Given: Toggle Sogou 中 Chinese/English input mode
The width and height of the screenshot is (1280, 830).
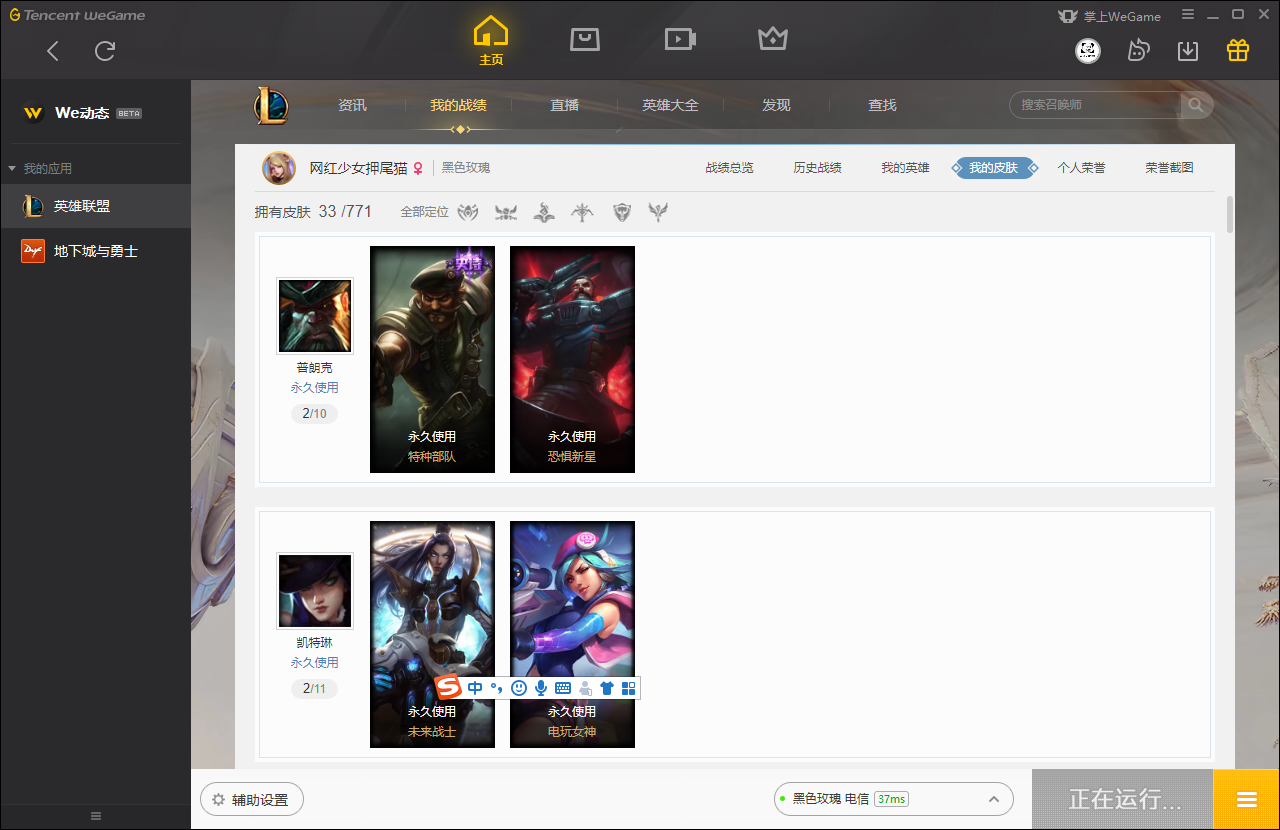Looking at the screenshot, I should pos(475,688).
